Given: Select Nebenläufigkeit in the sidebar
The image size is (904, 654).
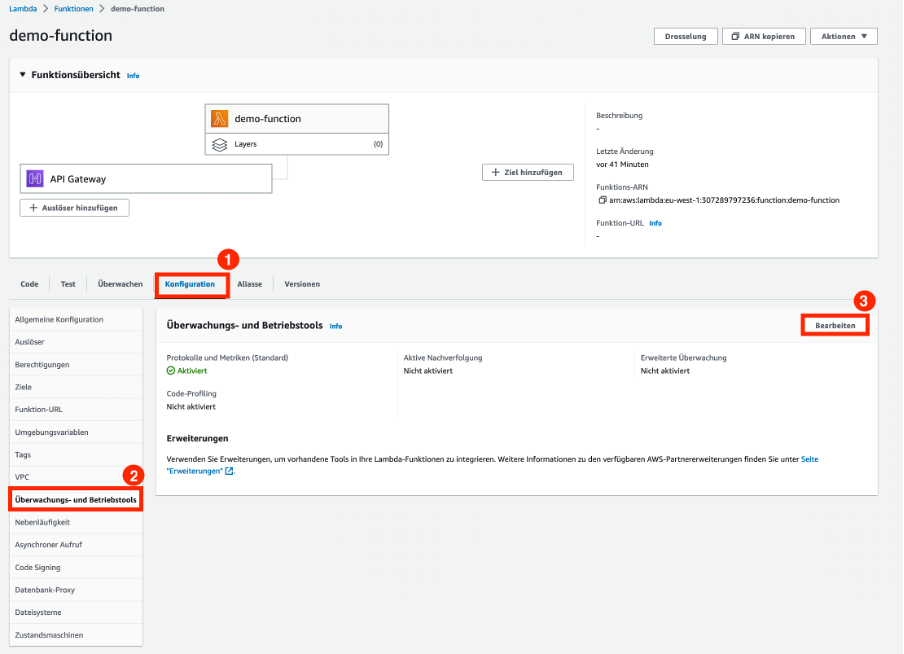Looking at the screenshot, I should 76,522.
